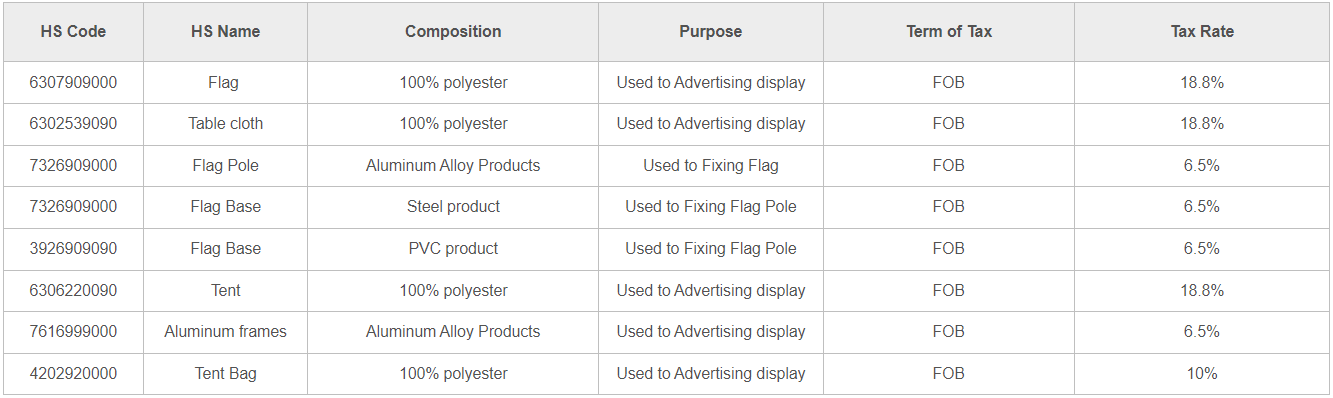Select the Aluminum frames name cell
Image resolution: width=1333 pixels, height=398 pixels.
tap(225, 332)
